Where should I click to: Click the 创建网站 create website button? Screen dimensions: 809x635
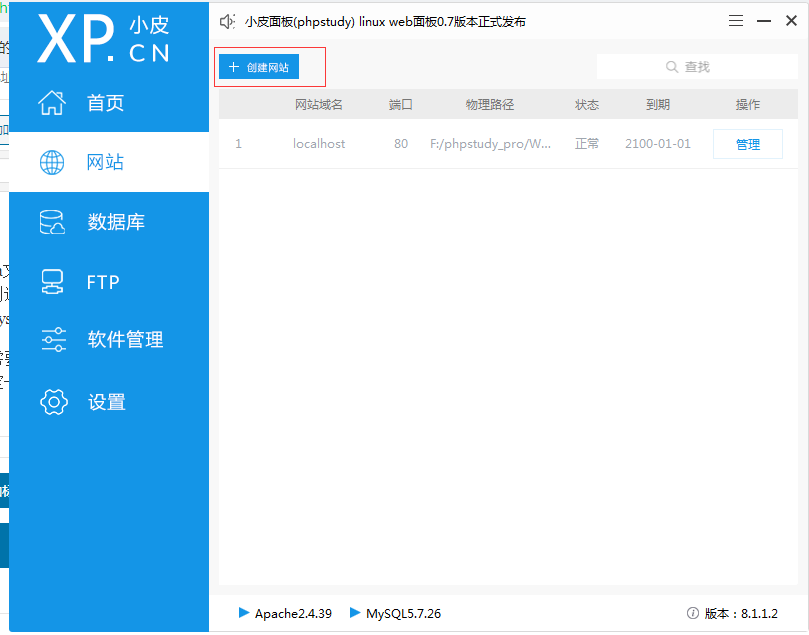click(259, 67)
